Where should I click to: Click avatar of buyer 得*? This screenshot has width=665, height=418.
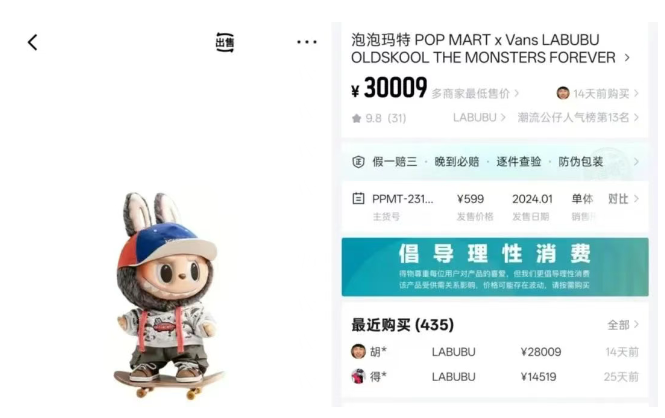click(x=358, y=376)
